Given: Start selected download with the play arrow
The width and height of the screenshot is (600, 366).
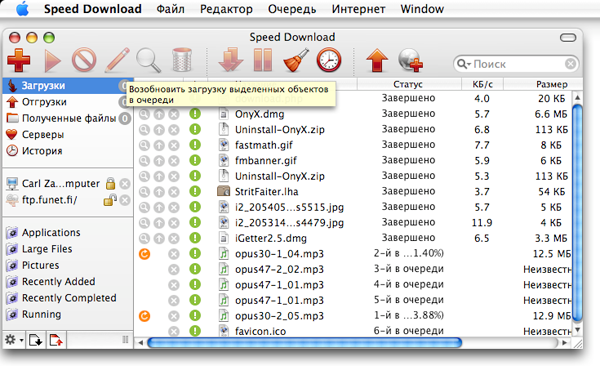Looking at the screenshot, I should point(52,61).
